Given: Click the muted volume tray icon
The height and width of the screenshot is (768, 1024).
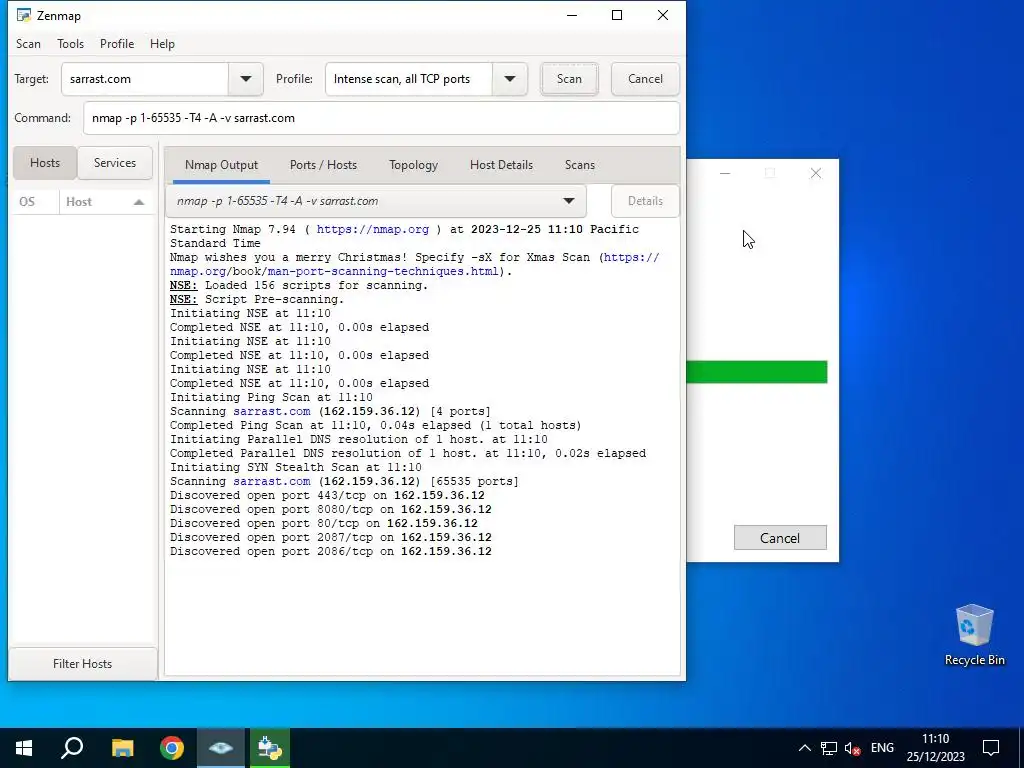Looking at the screenshot, I should [x=852, y=748].
